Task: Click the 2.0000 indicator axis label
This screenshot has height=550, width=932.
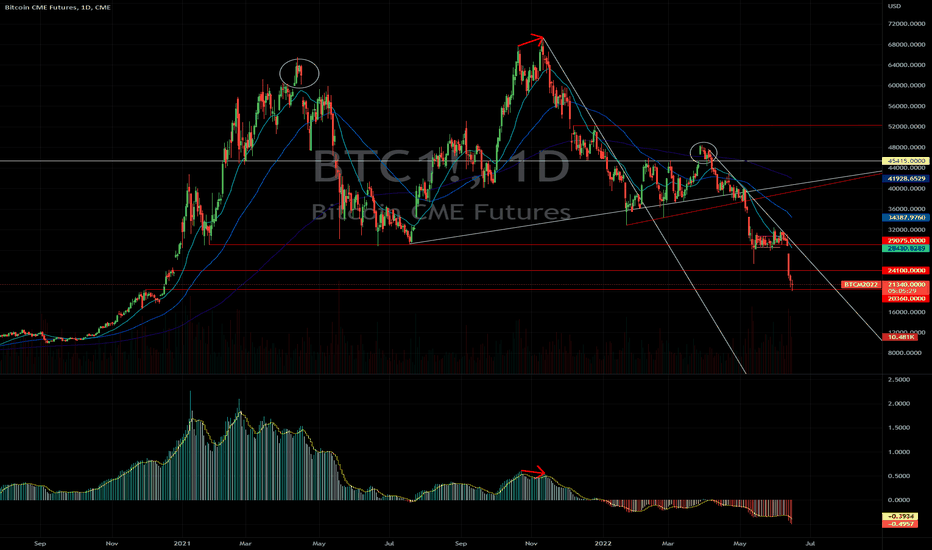Action: 899,404
